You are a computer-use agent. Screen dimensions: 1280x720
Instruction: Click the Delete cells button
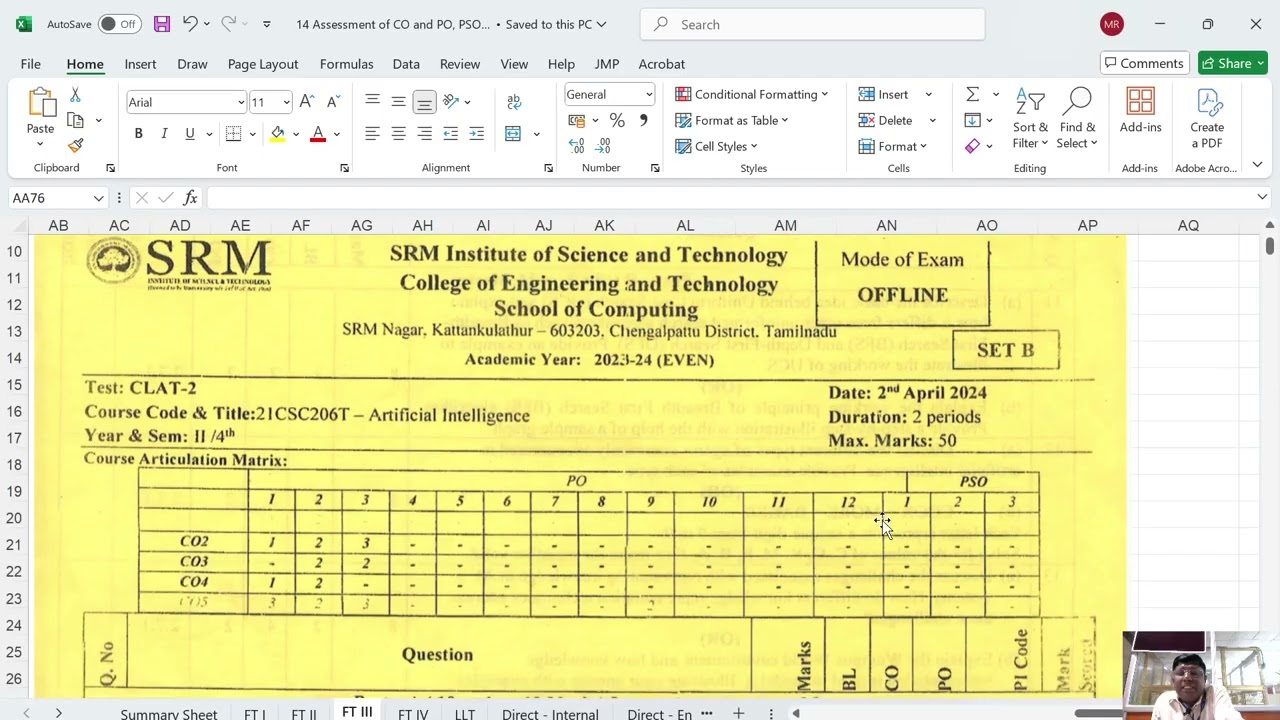[886, 120]
